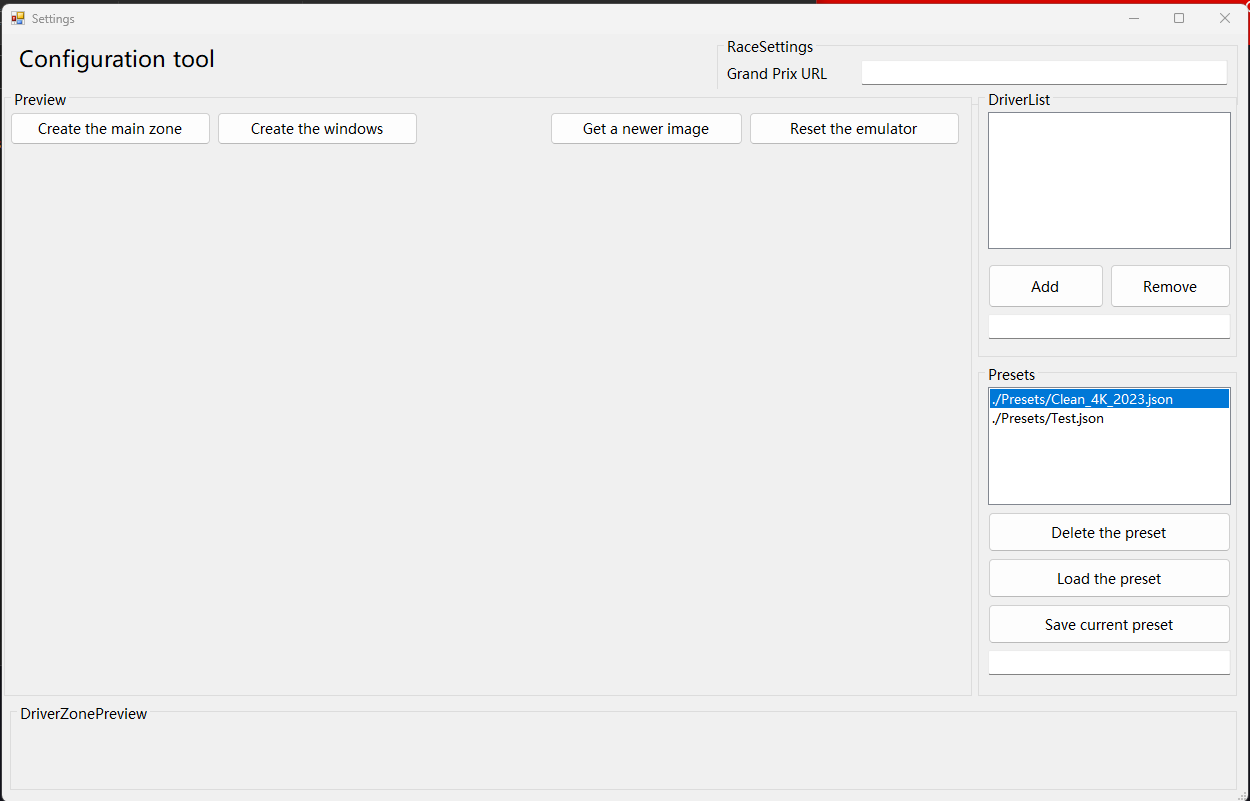Select the Test.json preset
Screen dimensions: 1250x801
pos(1048,418)
